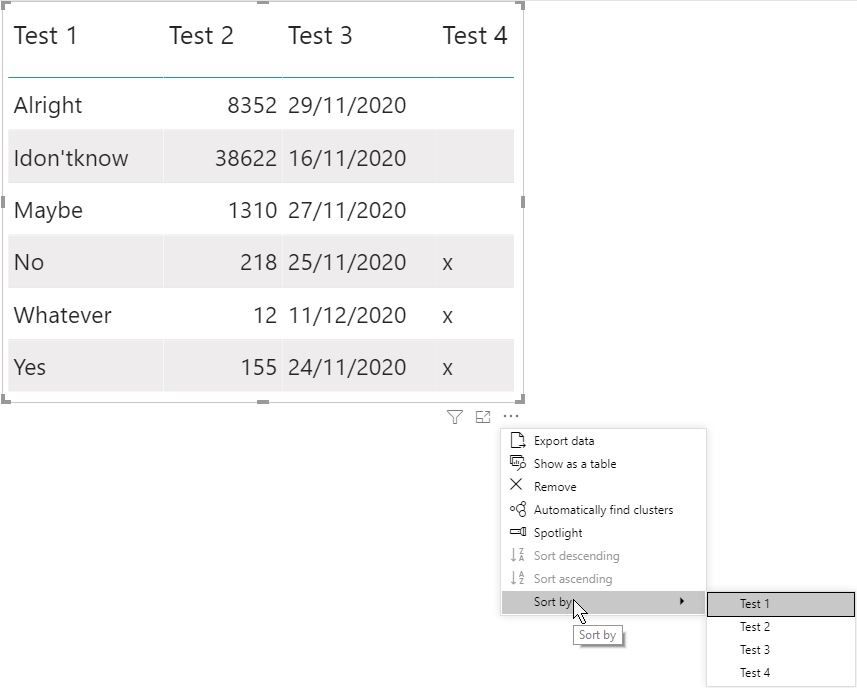Click the date 16/11/2020
857x688 pixels.
pos(347,158)
